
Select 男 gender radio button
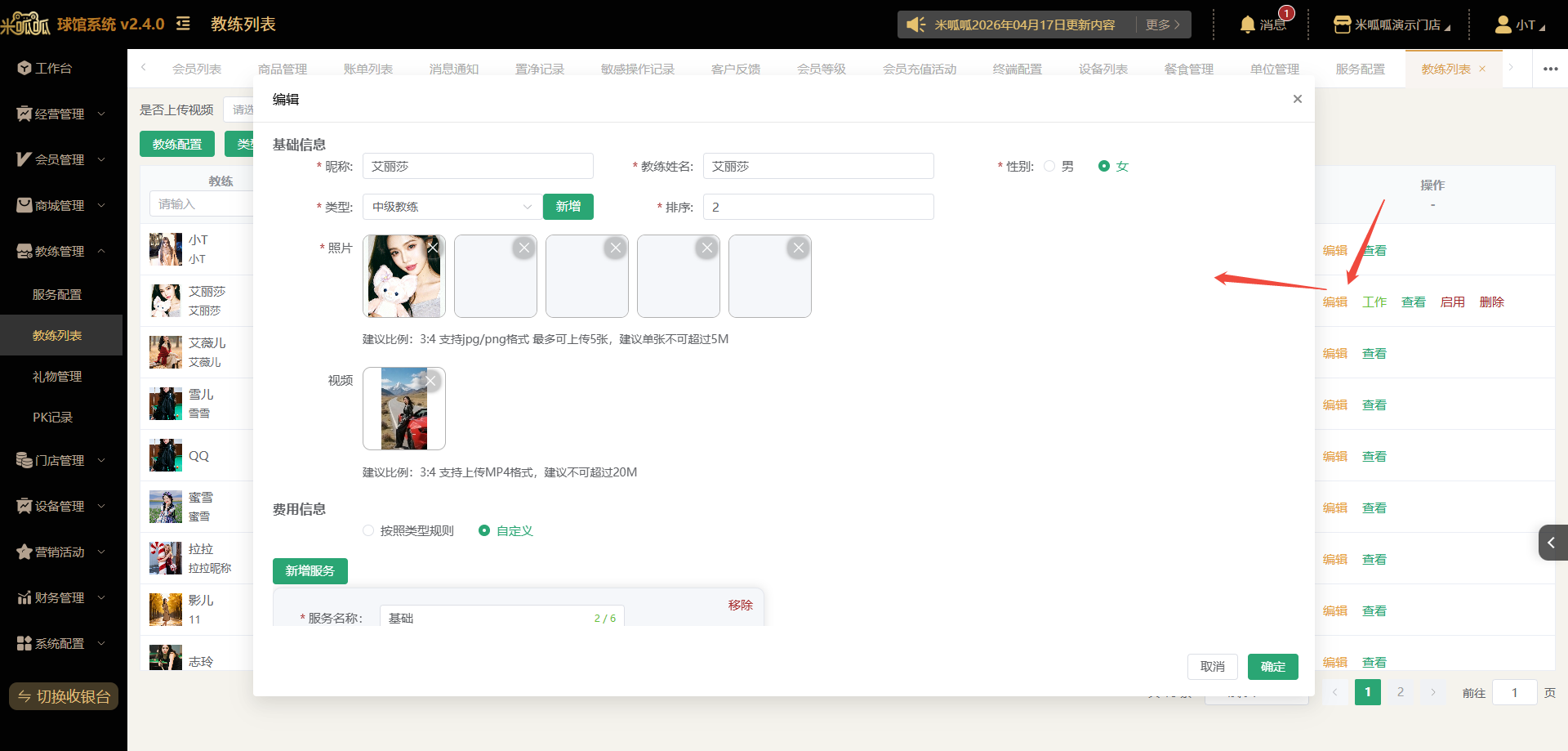pos(1049,166)
